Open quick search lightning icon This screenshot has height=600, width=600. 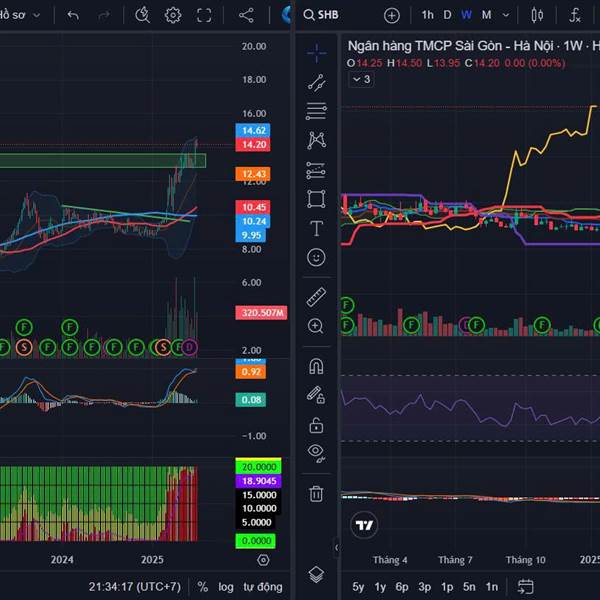click(142, 15)
